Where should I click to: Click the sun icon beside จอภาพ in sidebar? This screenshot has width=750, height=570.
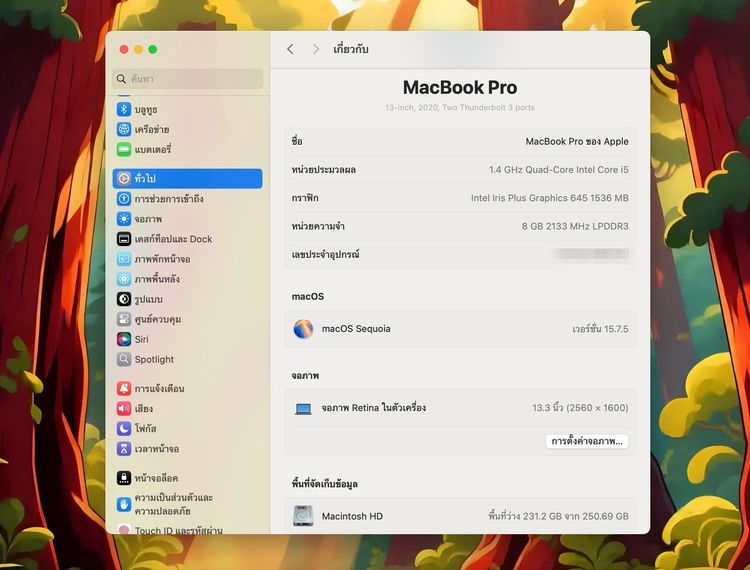point(124,219)
